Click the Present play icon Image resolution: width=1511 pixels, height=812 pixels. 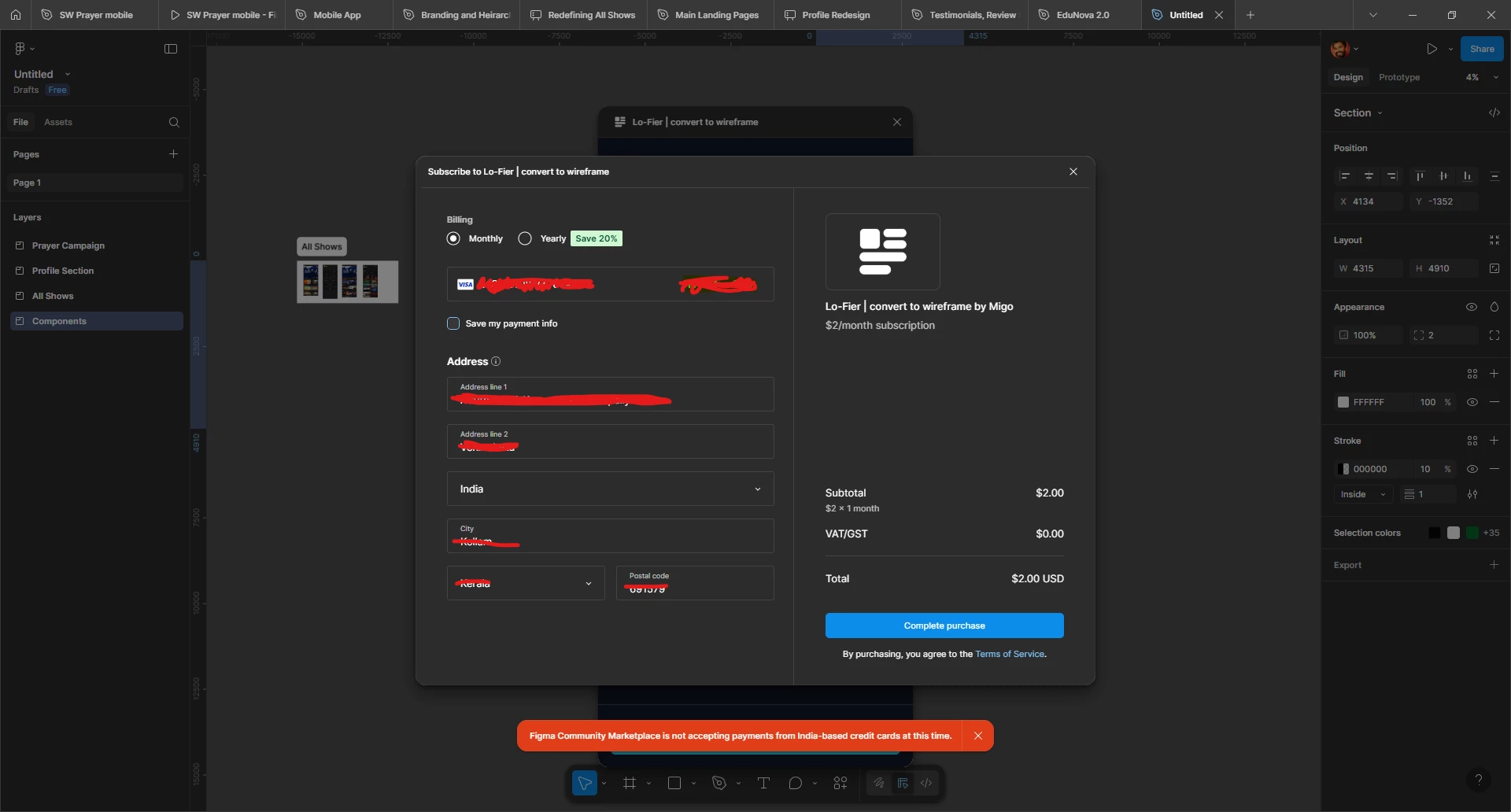tap(1432, 49)
